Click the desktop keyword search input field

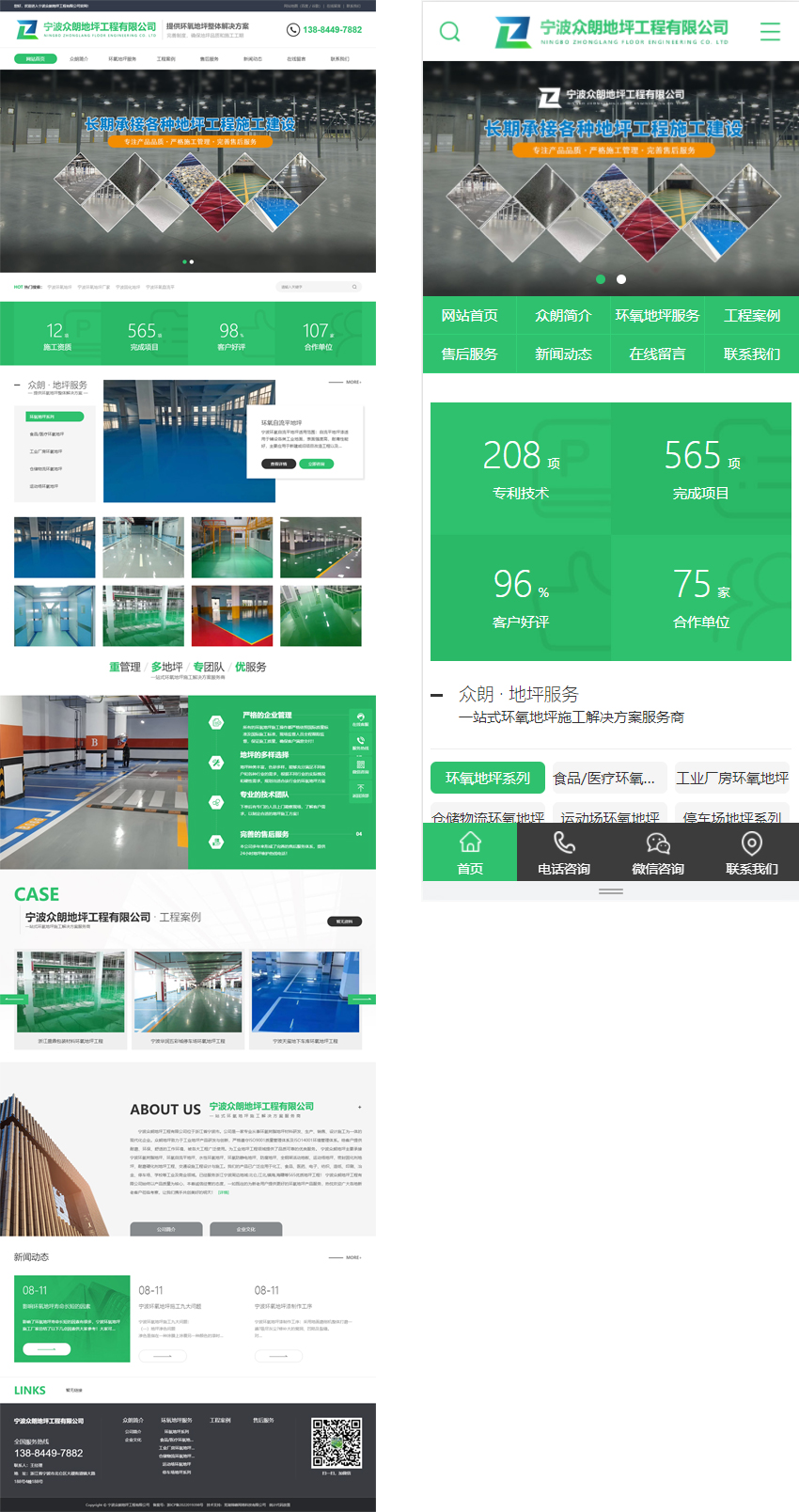(x=312, y=287)
